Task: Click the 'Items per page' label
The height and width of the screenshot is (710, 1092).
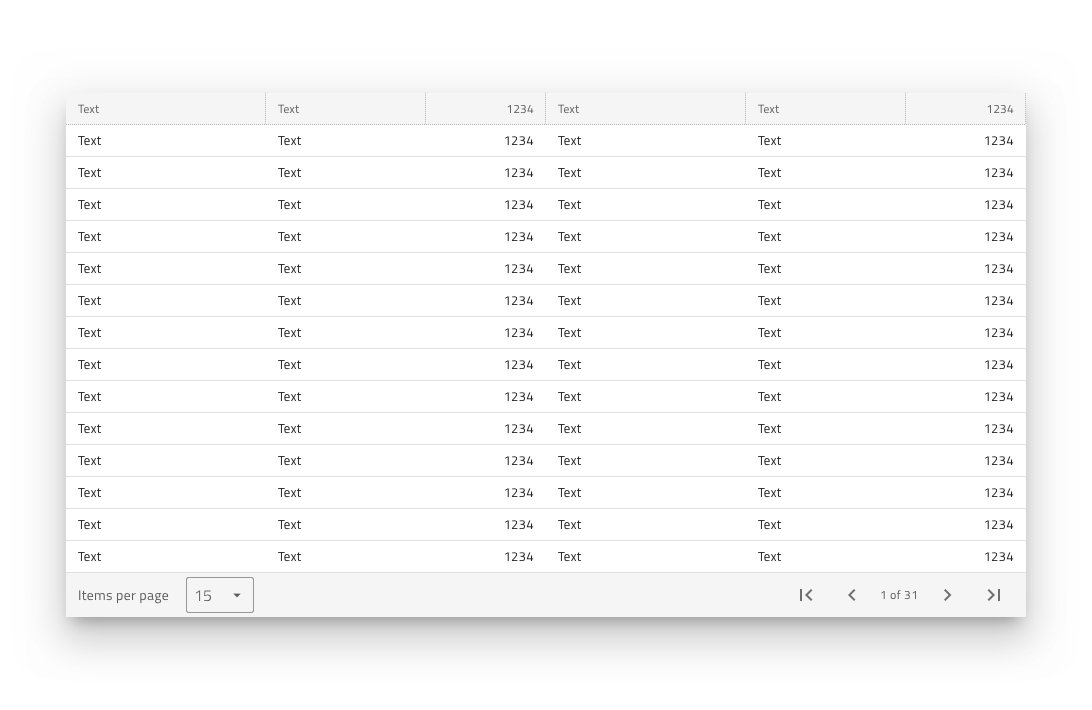Action: [123, 596]
